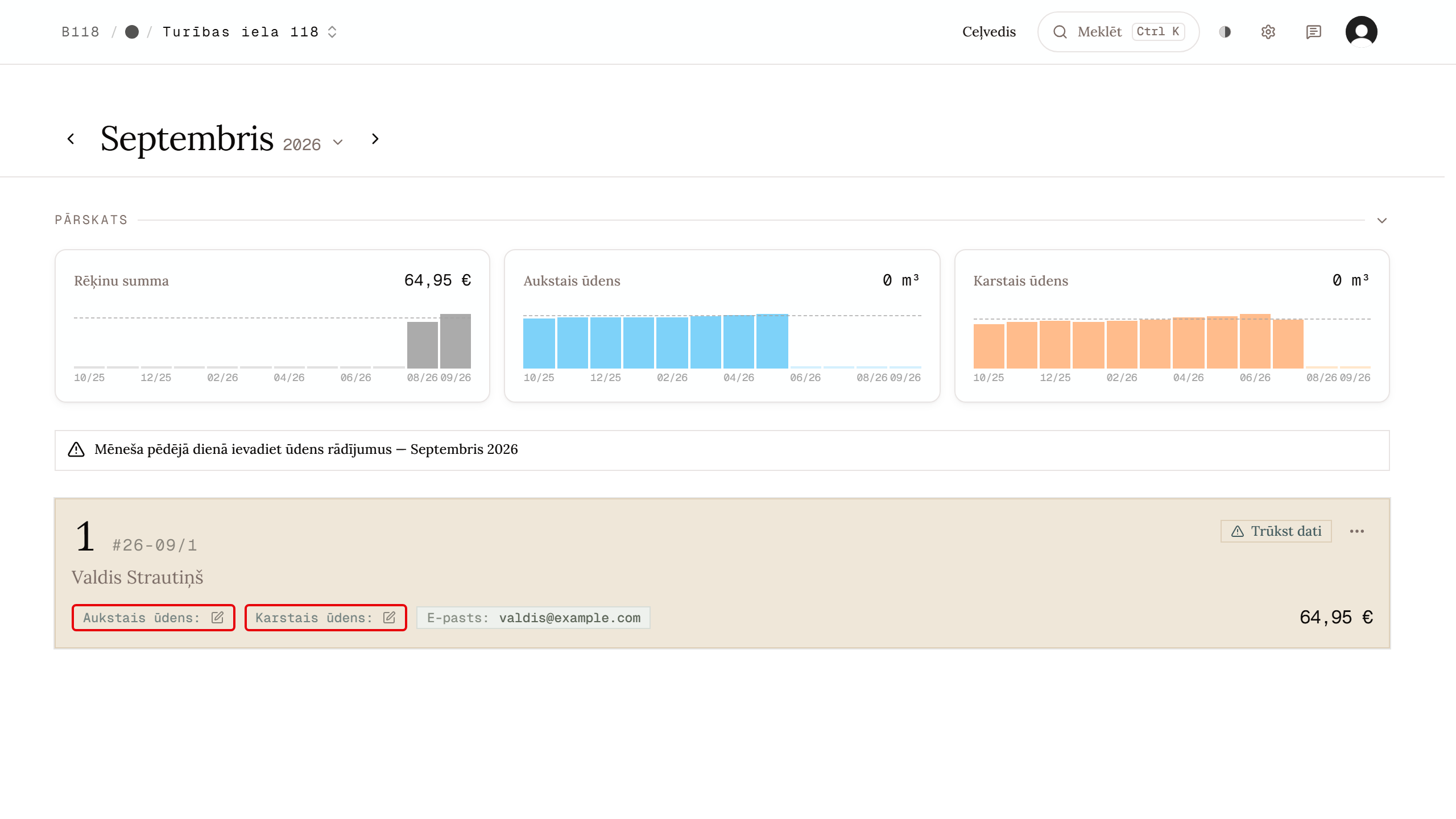Click the B118 breadcrumb
The width and height of the screenshot is (1456, 819).
80,32
